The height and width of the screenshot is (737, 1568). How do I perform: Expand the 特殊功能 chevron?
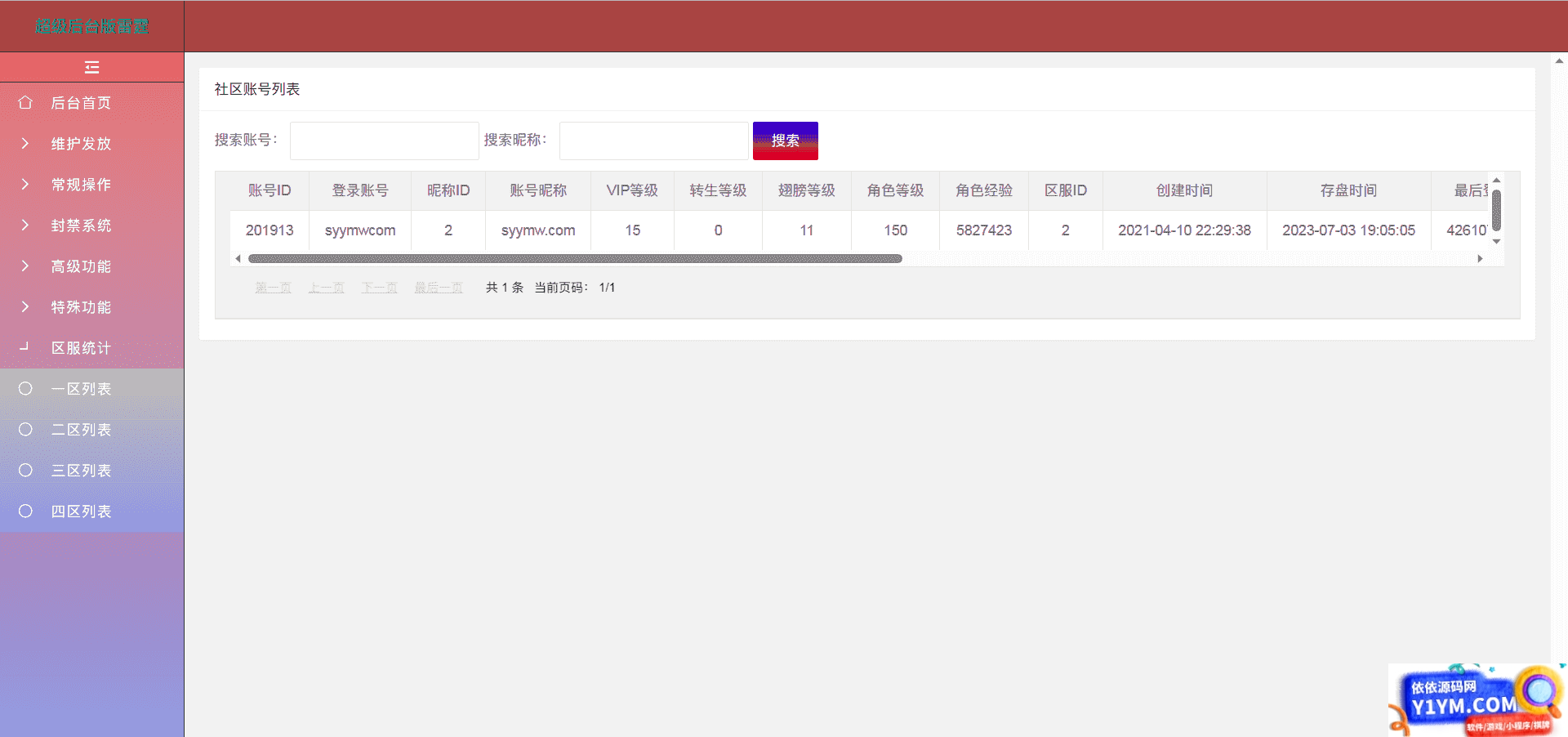[25, 307]
